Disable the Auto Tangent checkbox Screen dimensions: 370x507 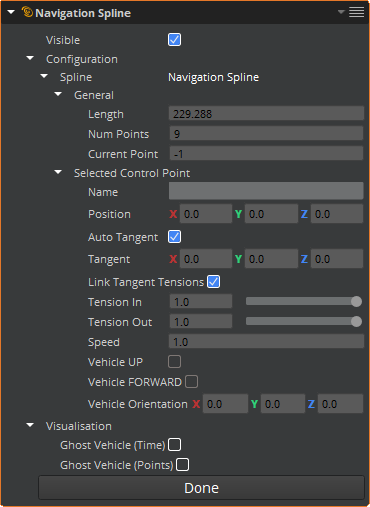coord(174,237)
